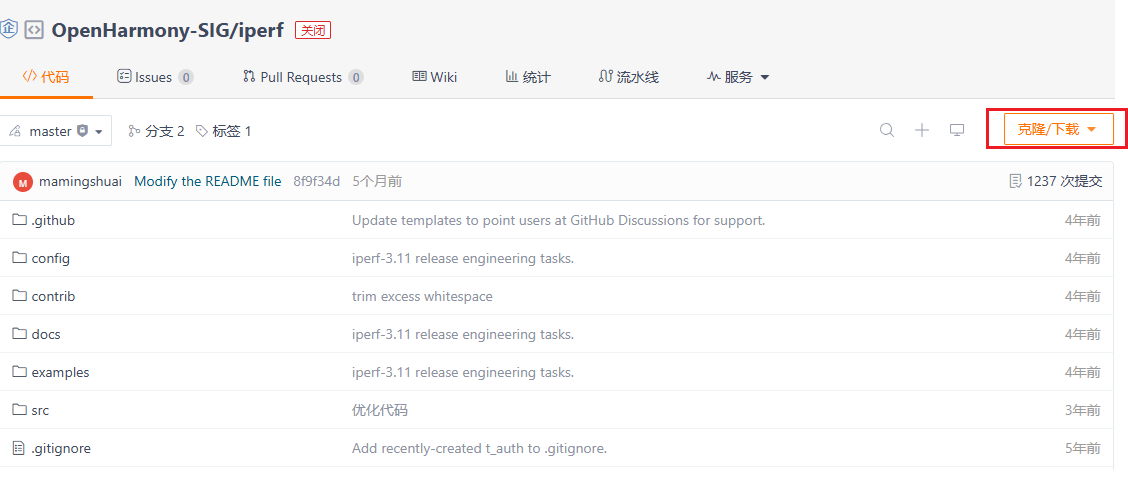Click the commit history icon beside 1237 次提交
This screenshot has width=1128, height=502.
[x=1016, y=181]
